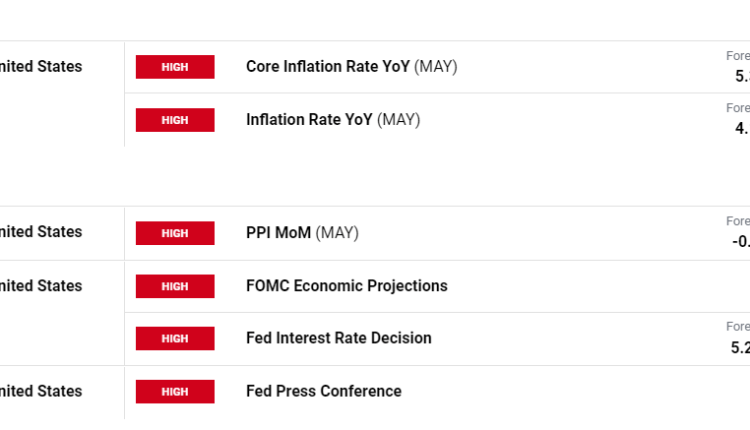Click the HIGH badge beside Inflation Rate YoY

175,120
